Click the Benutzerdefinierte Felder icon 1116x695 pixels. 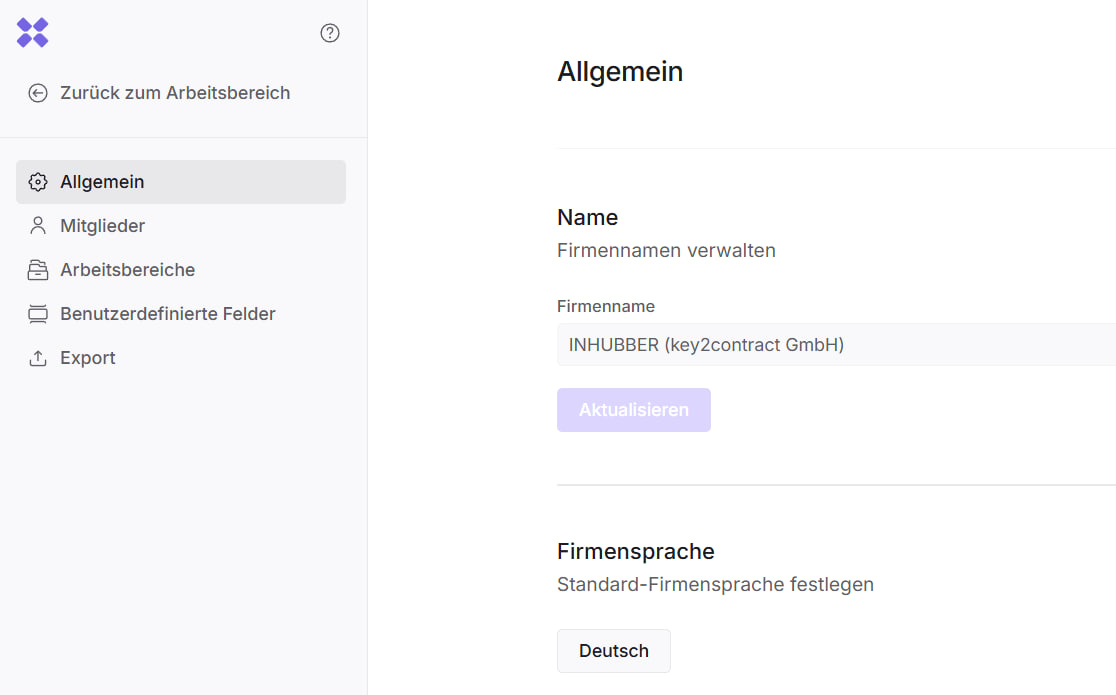click(x=38, y=314)
